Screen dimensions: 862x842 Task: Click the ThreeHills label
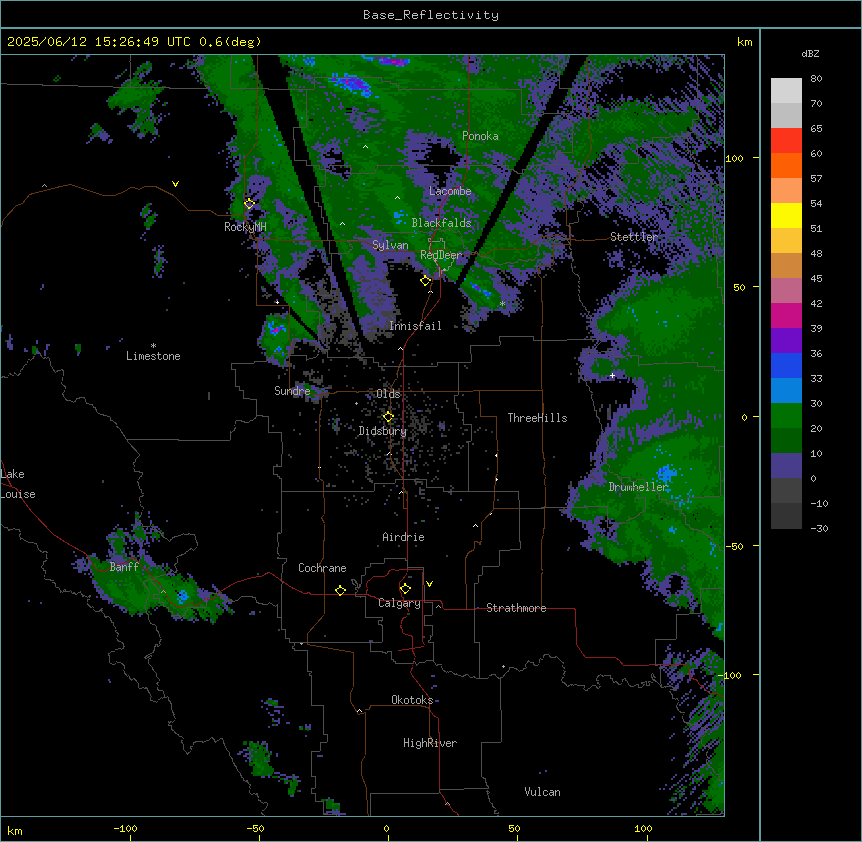coord(537,418)
